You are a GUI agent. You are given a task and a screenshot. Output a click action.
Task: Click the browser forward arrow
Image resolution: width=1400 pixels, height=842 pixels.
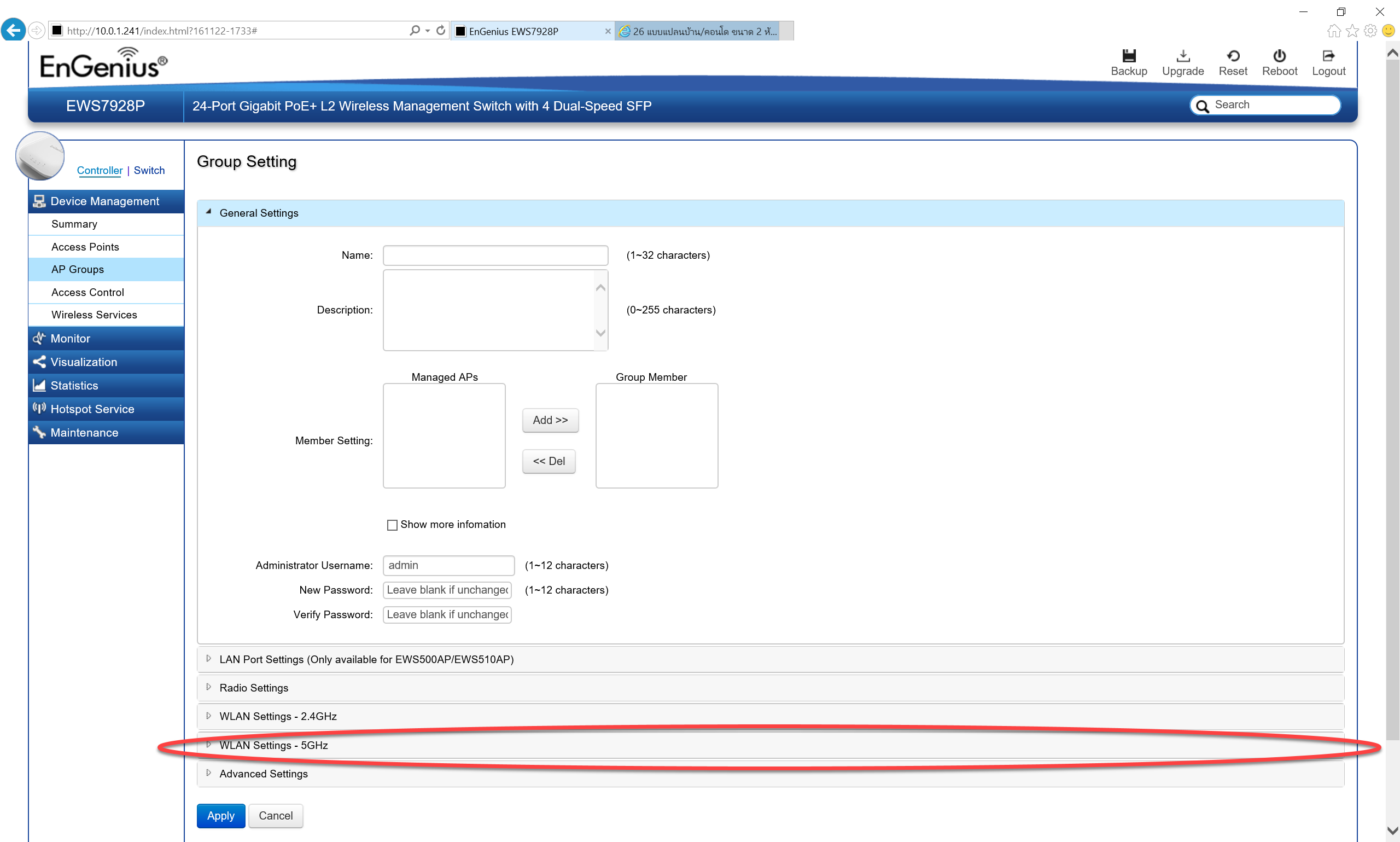[x=36, y=30]
